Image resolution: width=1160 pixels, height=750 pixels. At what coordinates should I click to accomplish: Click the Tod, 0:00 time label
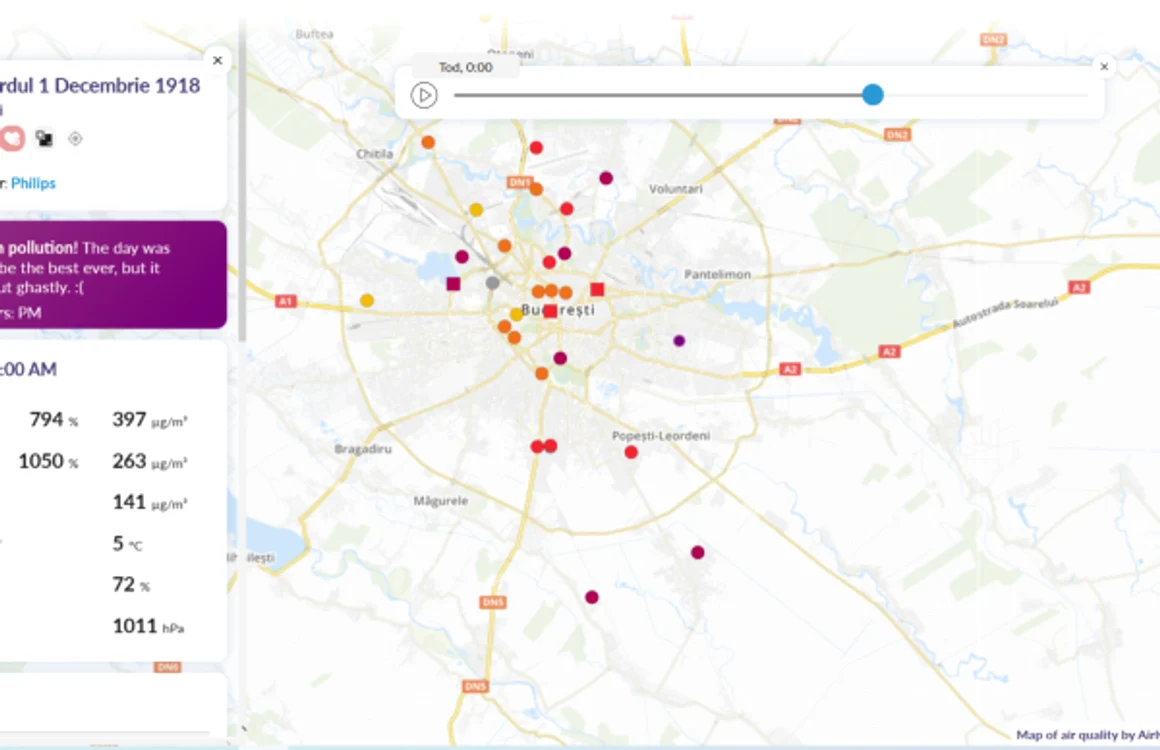tap(465, 67)
